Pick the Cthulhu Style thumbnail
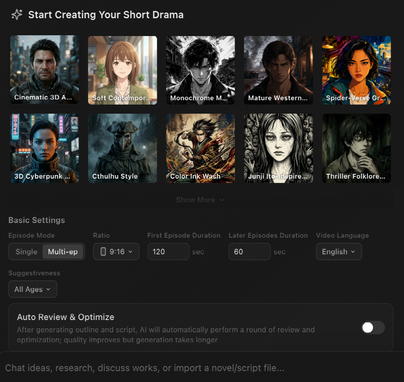The image size is (404, 382). point(123,148)
